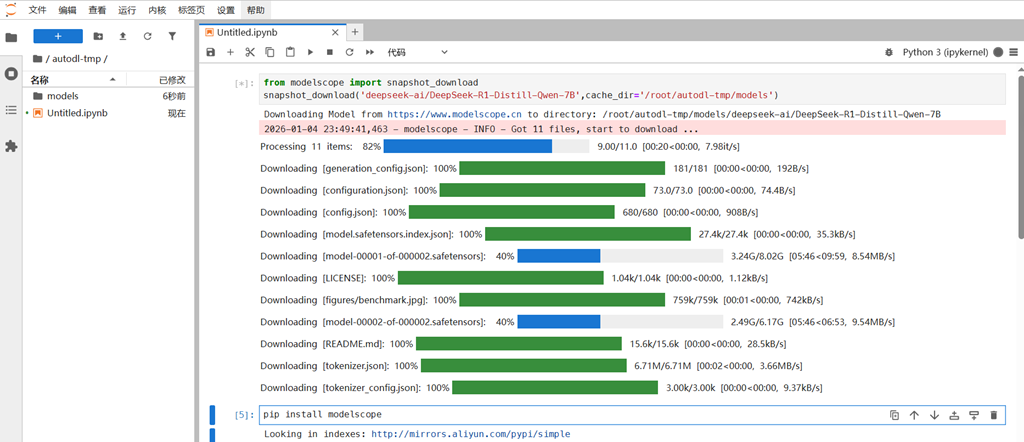
Task: Open the 设置 menu
Action: [x=226, y=10]
